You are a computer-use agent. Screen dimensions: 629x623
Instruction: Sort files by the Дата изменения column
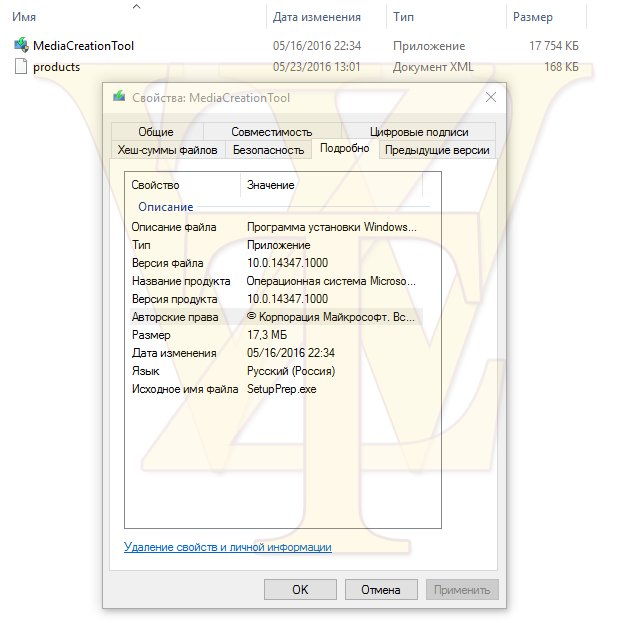coord(317,17)
